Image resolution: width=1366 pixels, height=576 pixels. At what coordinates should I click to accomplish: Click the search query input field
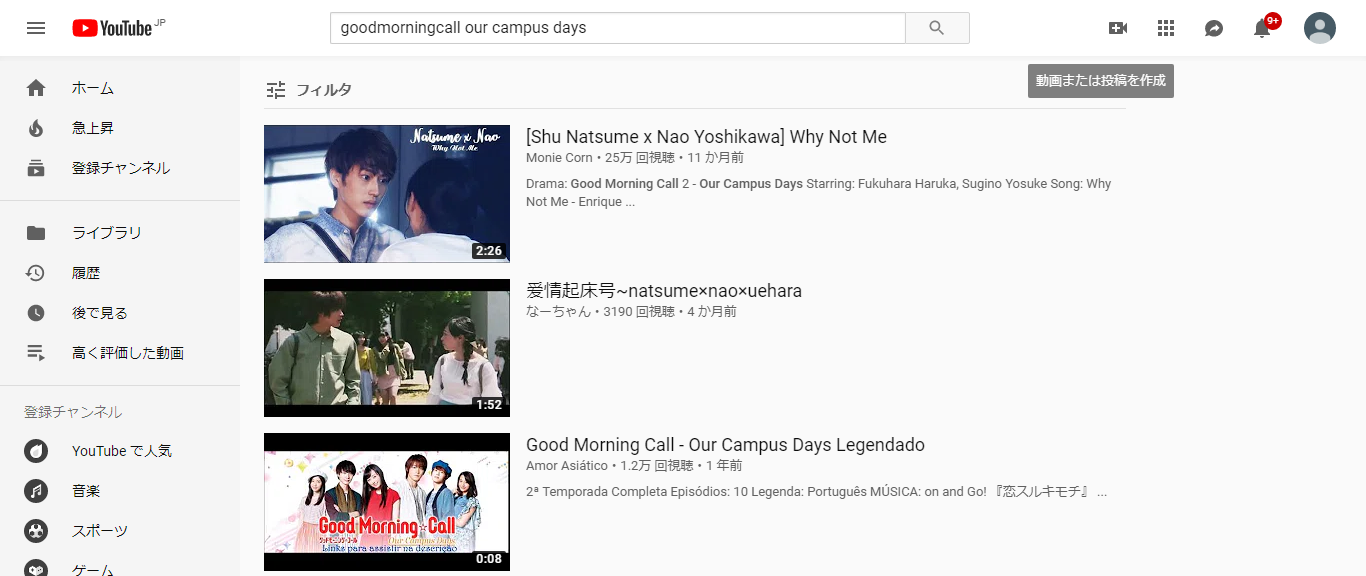pos(617,28)
